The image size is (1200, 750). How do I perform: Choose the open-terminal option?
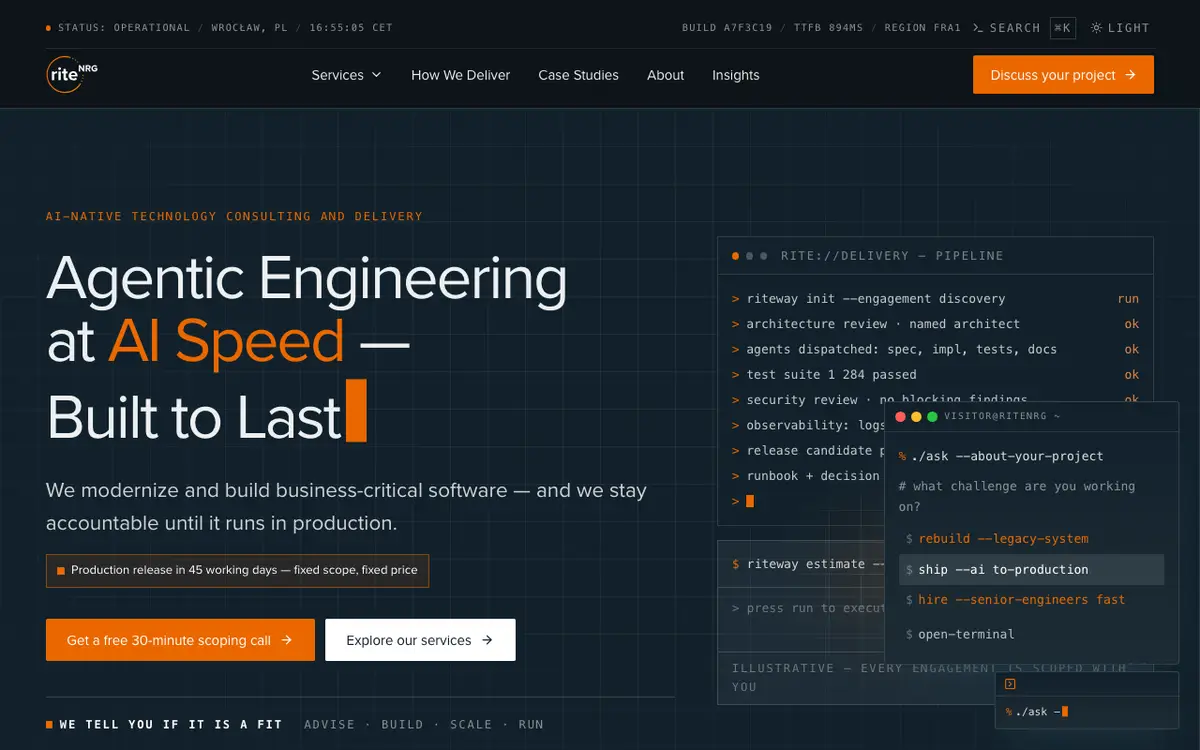[1031, 634]
